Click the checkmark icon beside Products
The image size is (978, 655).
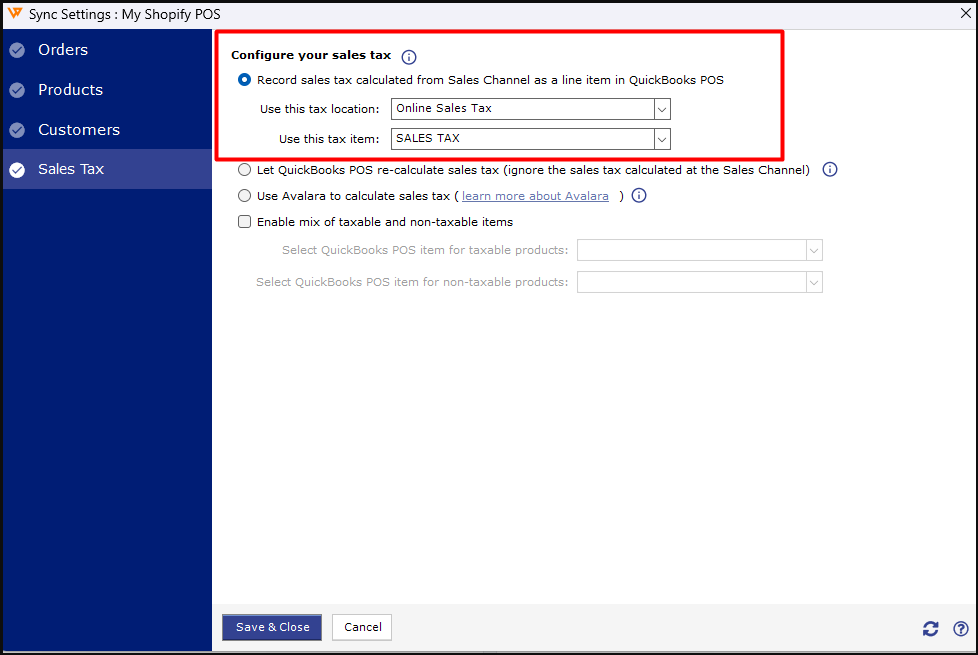pyautogui.click(x=17, y=90)
